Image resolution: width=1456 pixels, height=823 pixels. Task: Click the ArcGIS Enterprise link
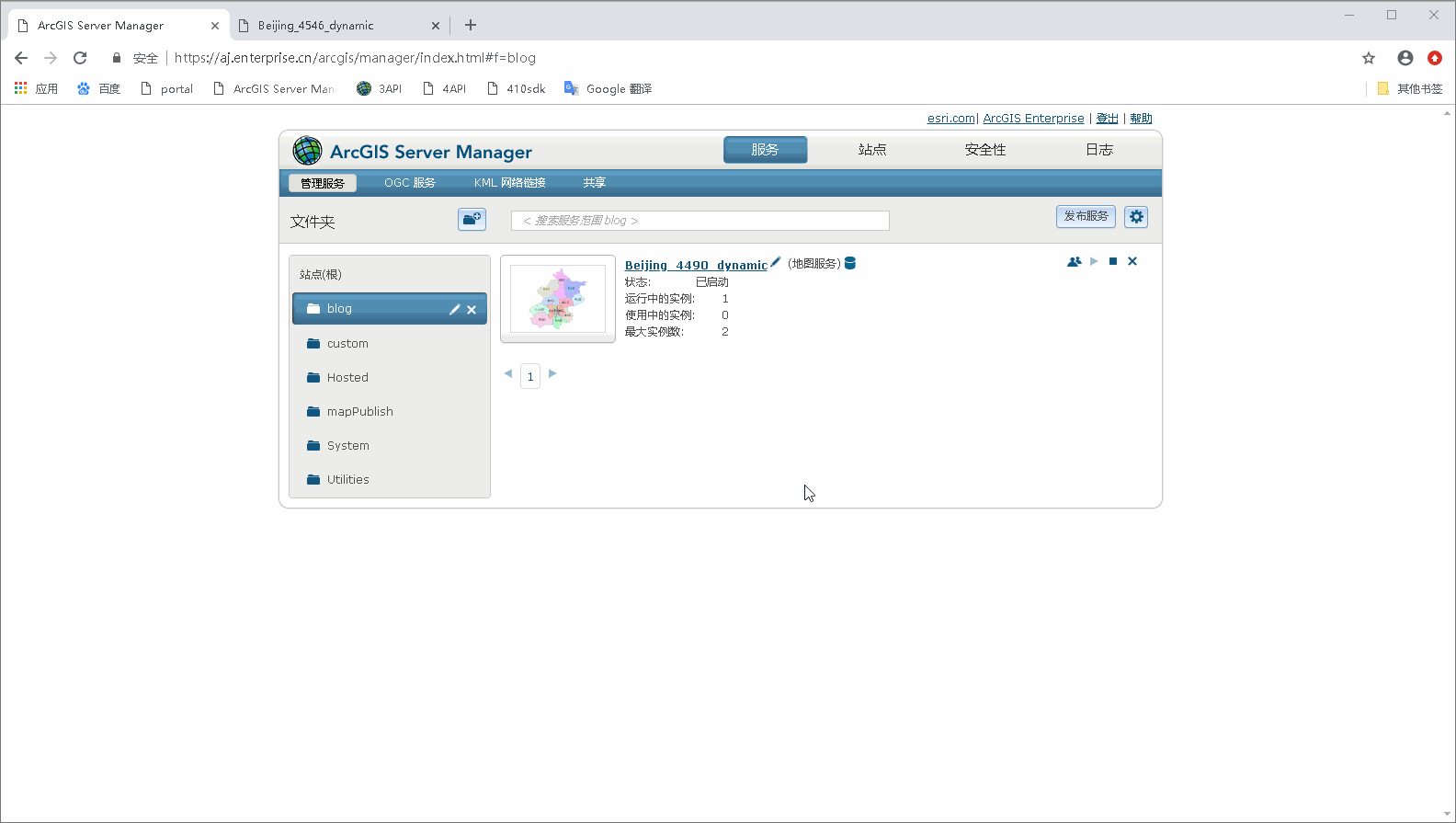[1033, 118]
